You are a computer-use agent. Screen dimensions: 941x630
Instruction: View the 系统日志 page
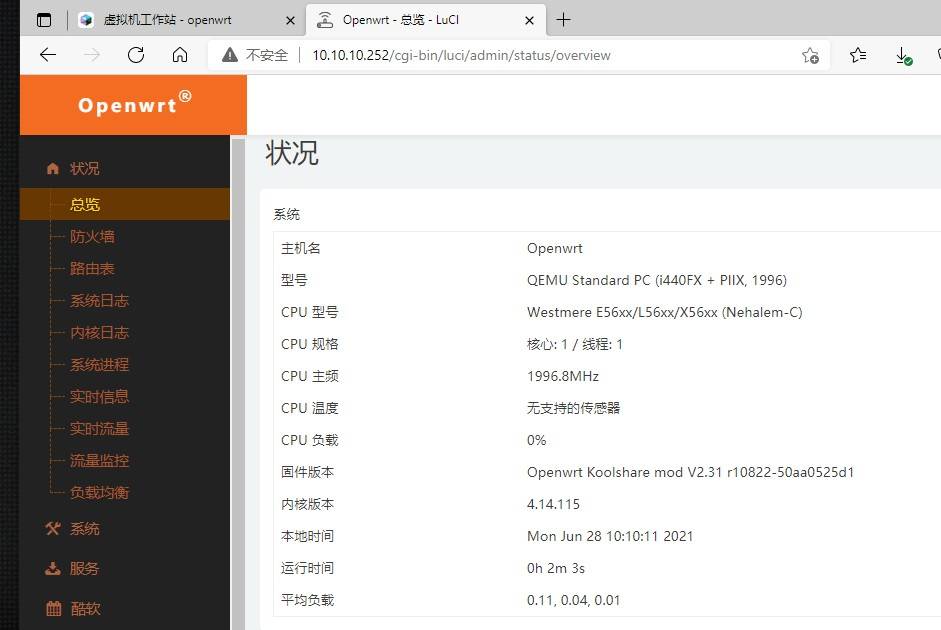point(99,300)
